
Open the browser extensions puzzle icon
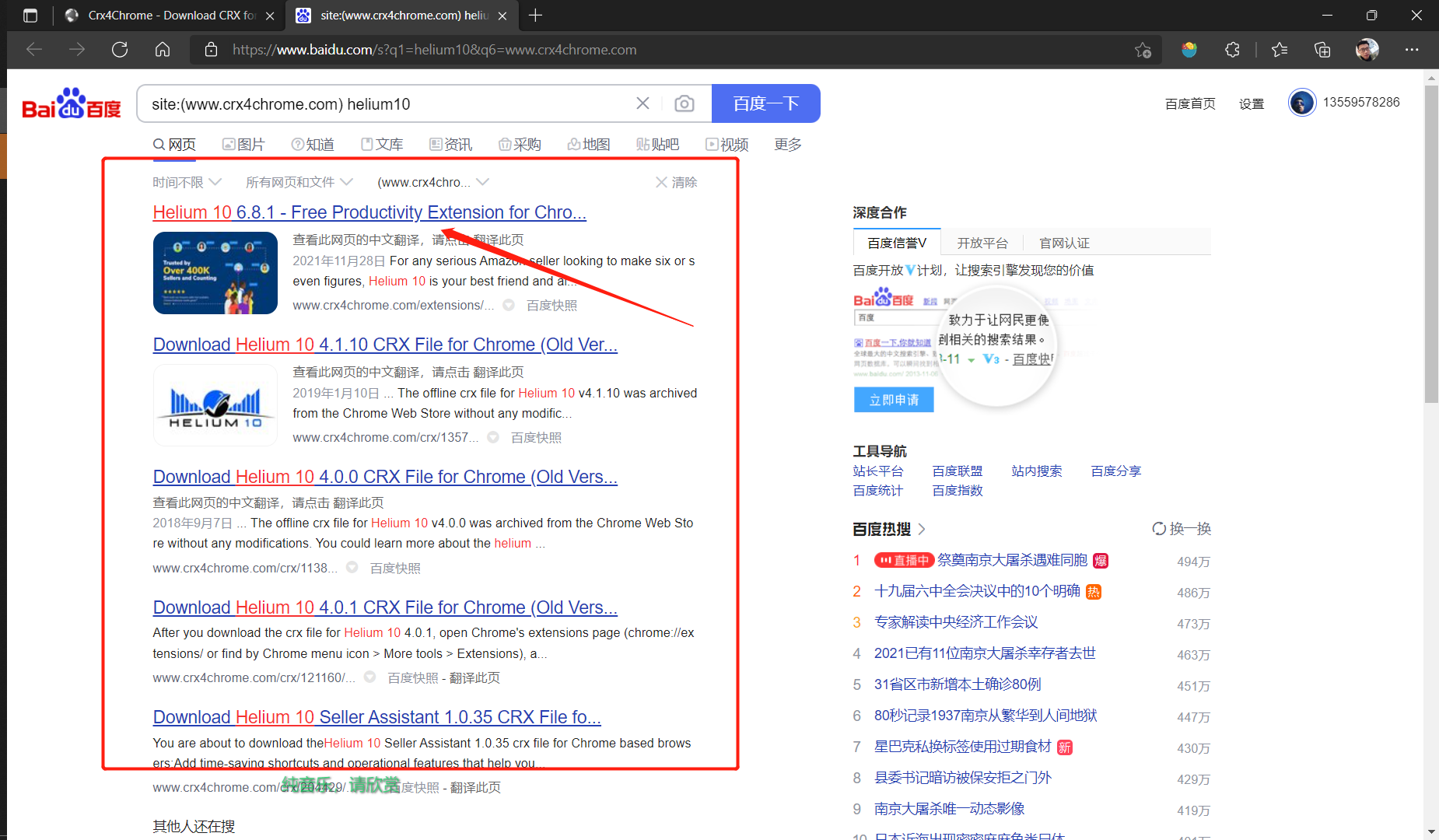point(1232,50)
